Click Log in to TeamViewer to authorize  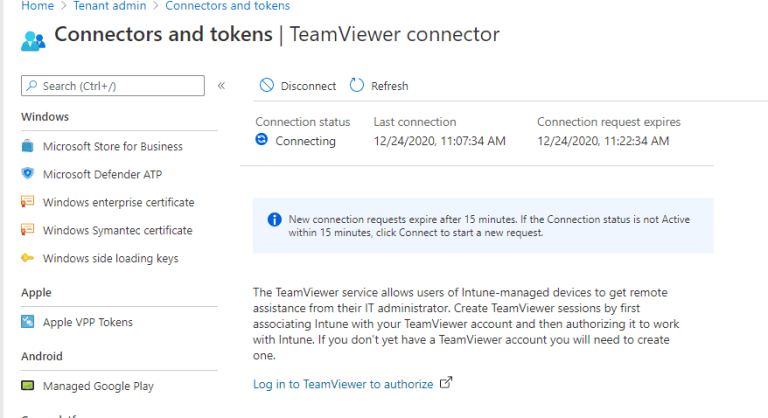pyautogui.click(x=343, y=383)
